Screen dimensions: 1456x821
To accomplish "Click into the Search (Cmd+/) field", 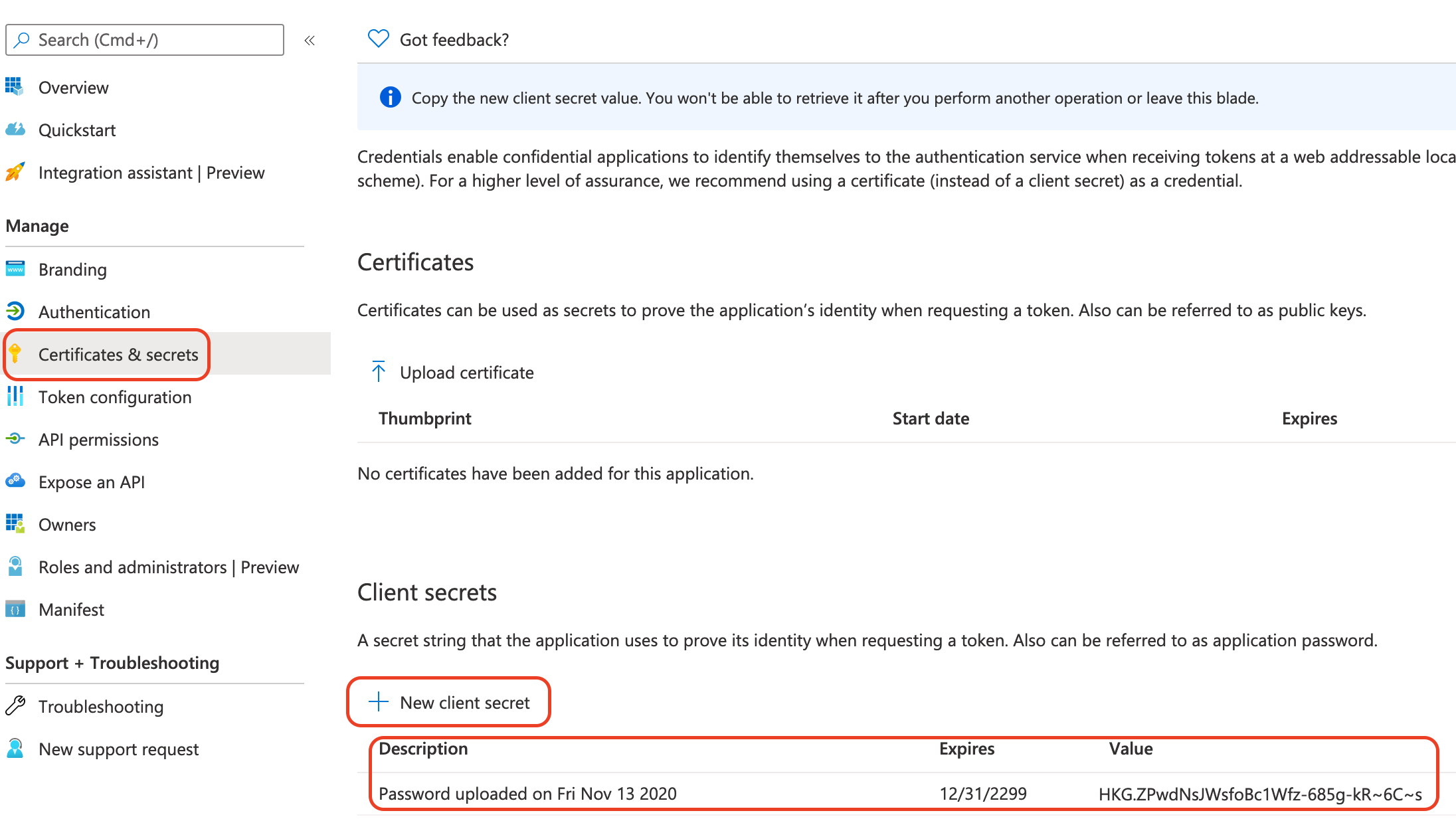I will pos(153,40).
